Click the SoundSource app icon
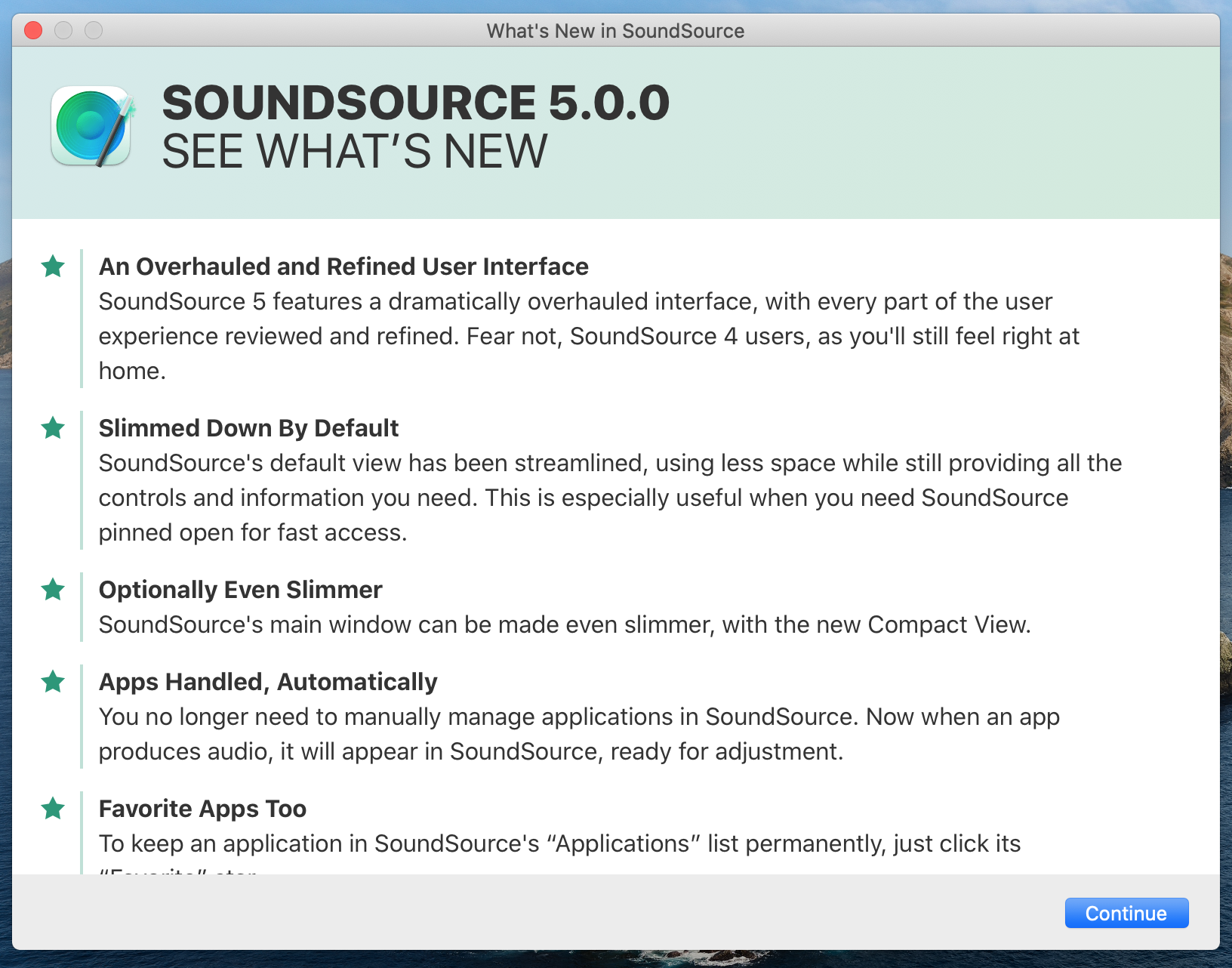The width and height of the screenshot is (1232, 968). click(x=92, y=125)
